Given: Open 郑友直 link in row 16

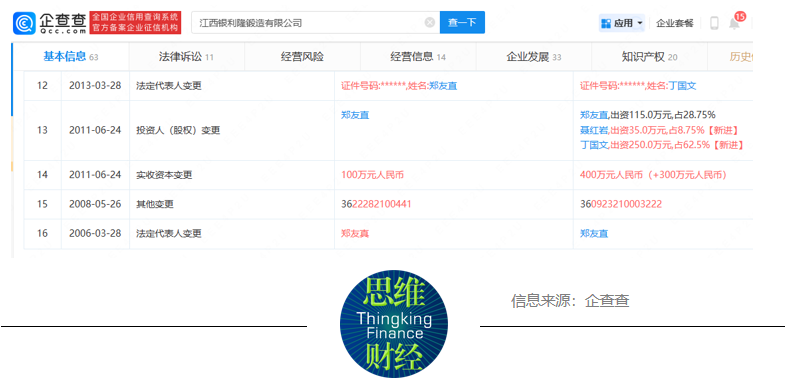Looking at the screenshot, I should click(x=594, y=233).
